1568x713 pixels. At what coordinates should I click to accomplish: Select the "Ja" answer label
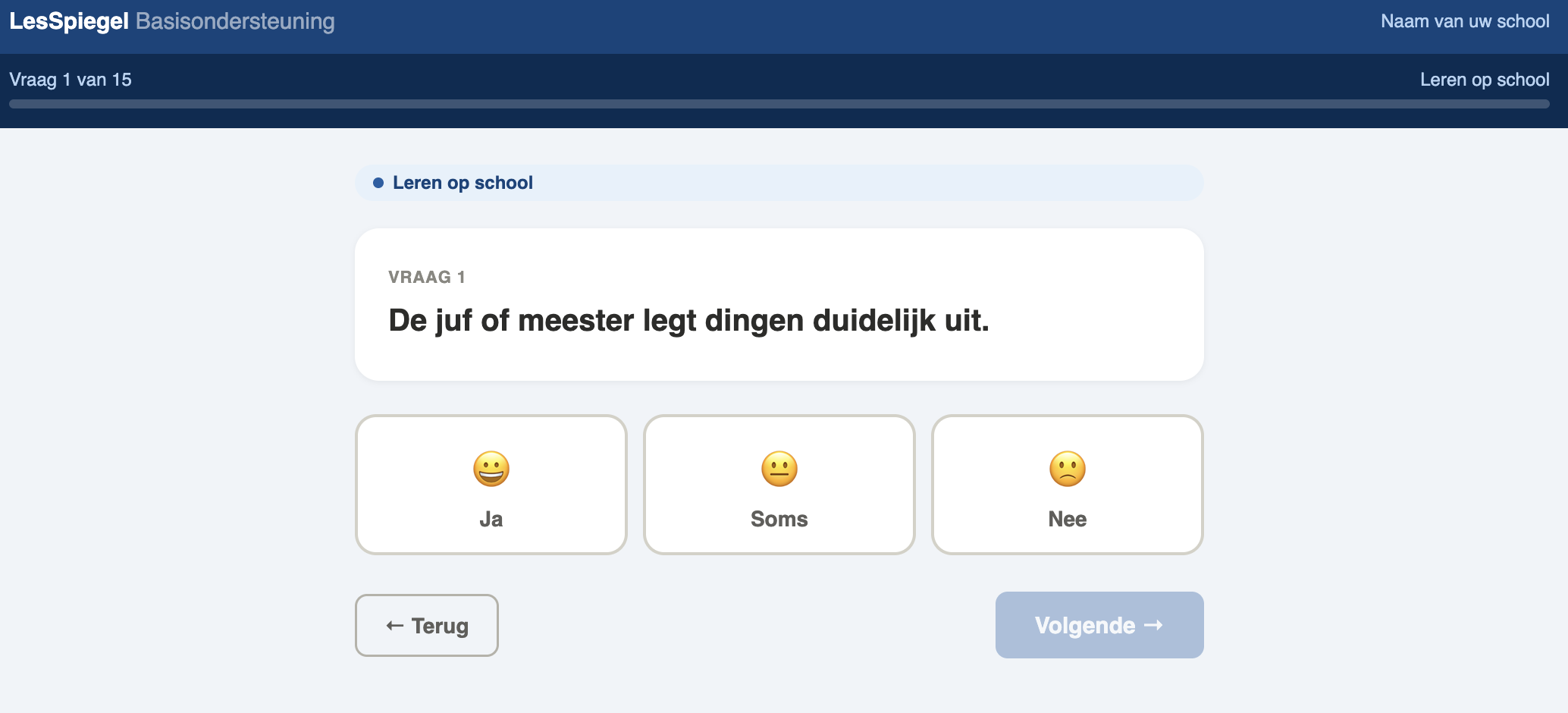(491, 519)
